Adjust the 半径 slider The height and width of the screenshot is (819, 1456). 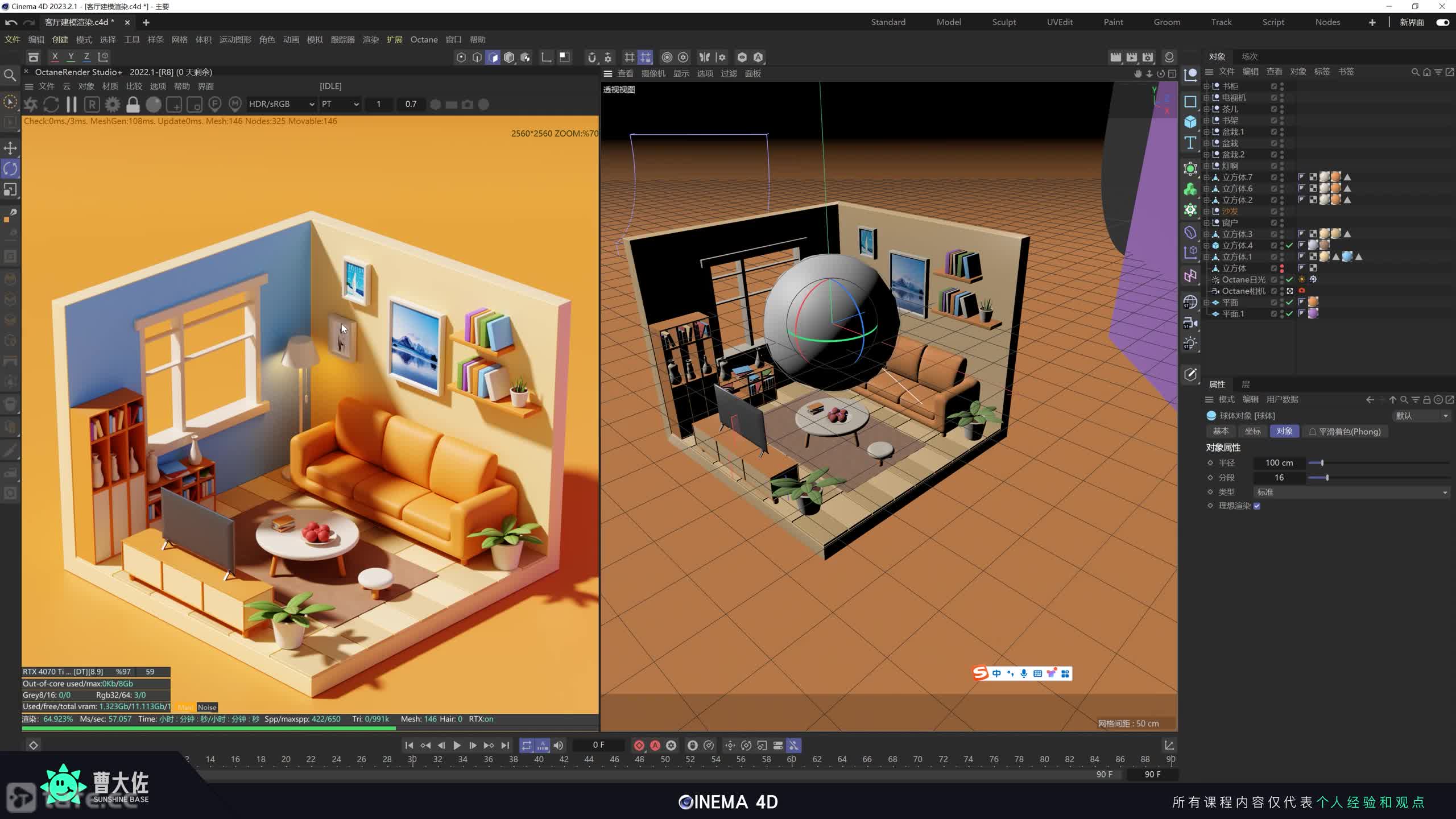point(1322,463)
